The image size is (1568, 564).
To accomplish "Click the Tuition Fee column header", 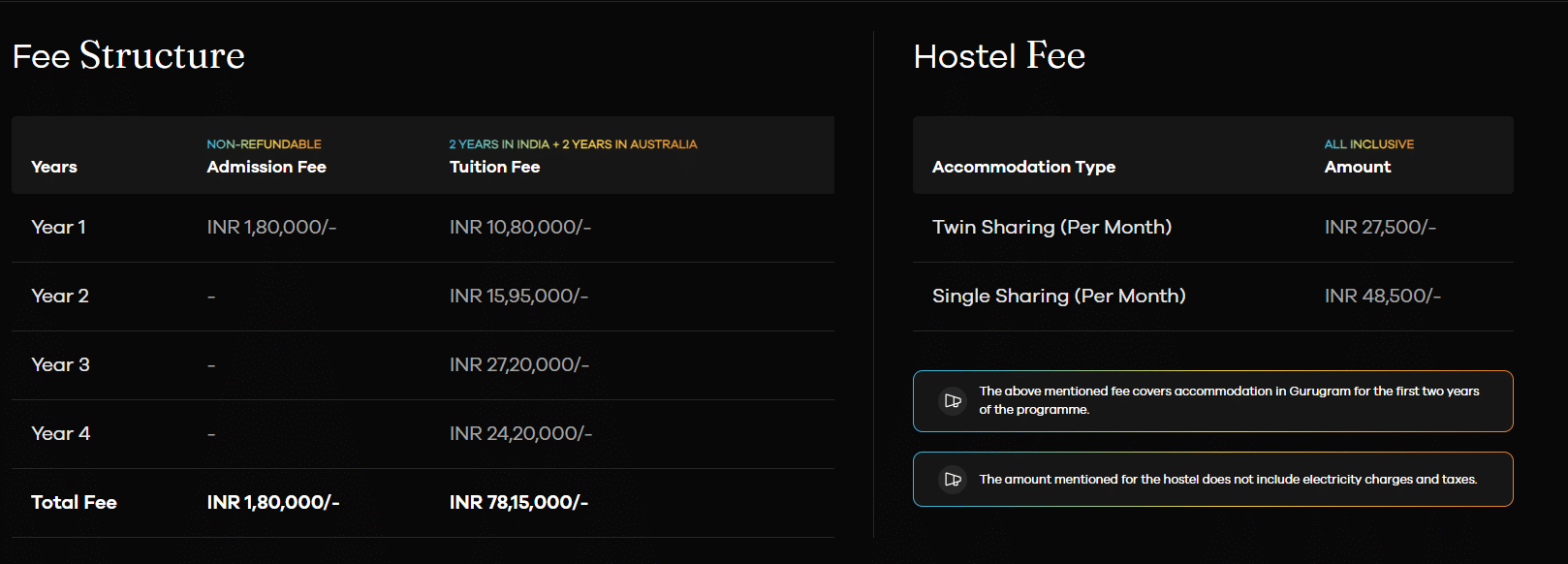I will coord(494,167).
